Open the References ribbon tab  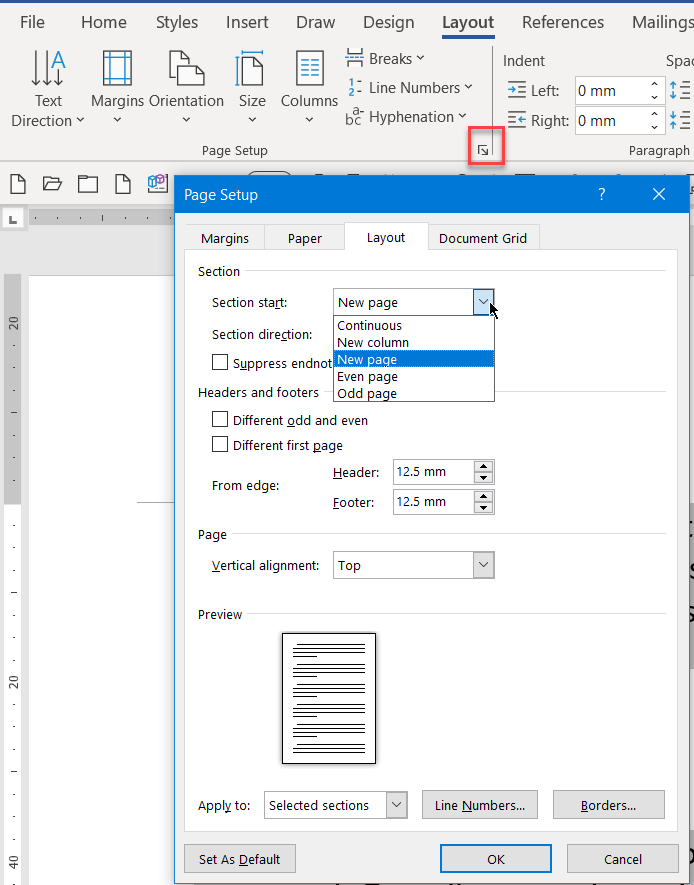pyautogui.click(x=563, y=23)
